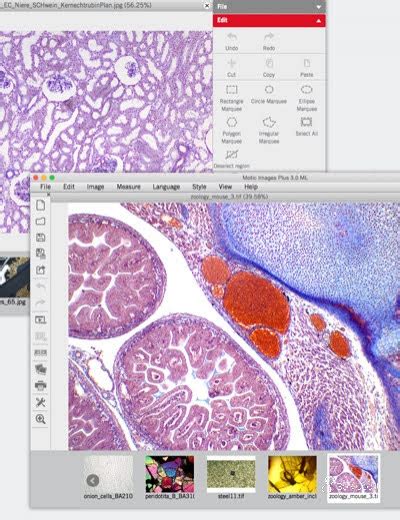Screen dimensions: 400x520
Task: Click the Save disk icon in left toolbar
Action: click(40, 237)
